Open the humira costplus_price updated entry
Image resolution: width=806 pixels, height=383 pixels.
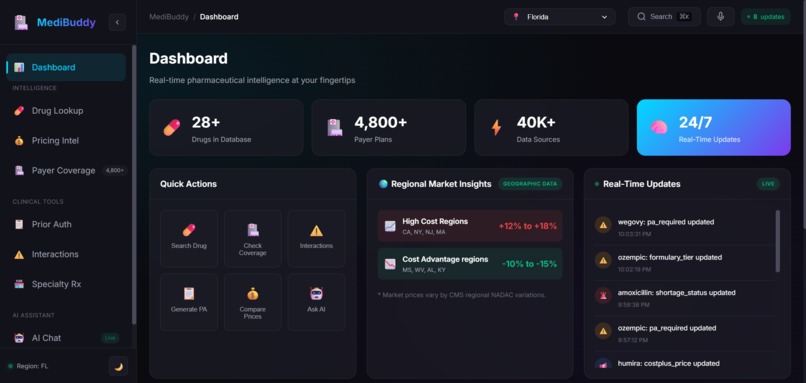pos(684,363)
